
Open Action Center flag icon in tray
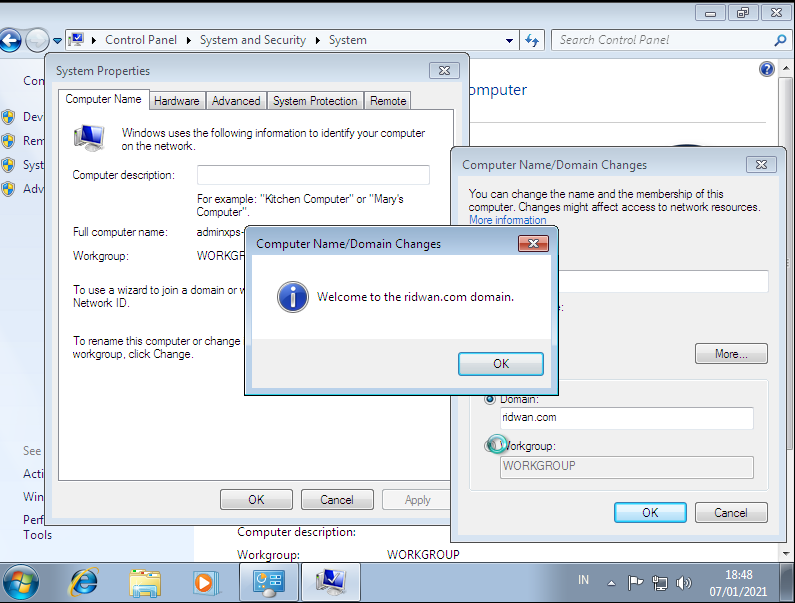point(635,583)
